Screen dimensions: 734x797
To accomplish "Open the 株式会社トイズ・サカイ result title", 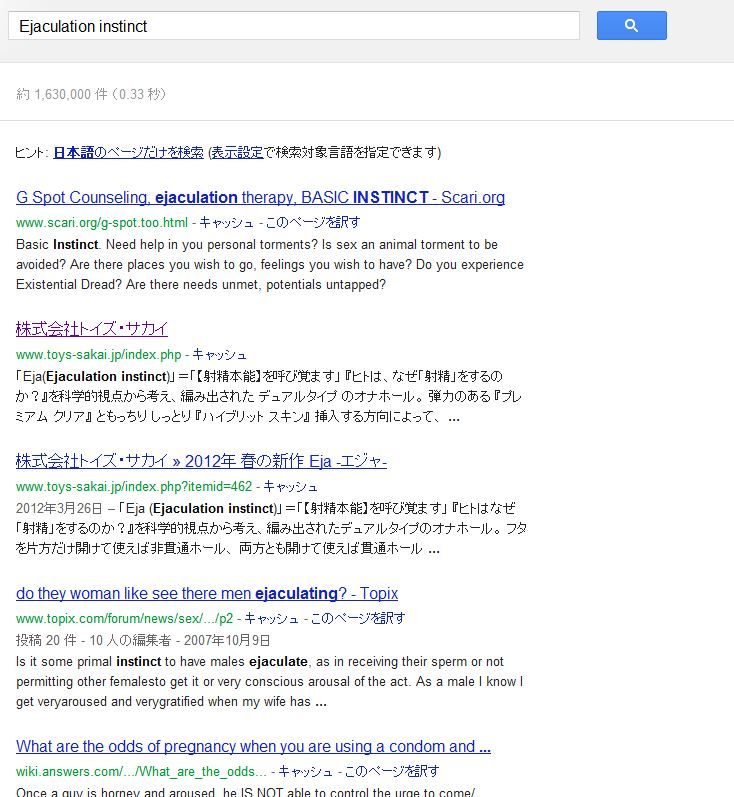I will pos(91,329).
